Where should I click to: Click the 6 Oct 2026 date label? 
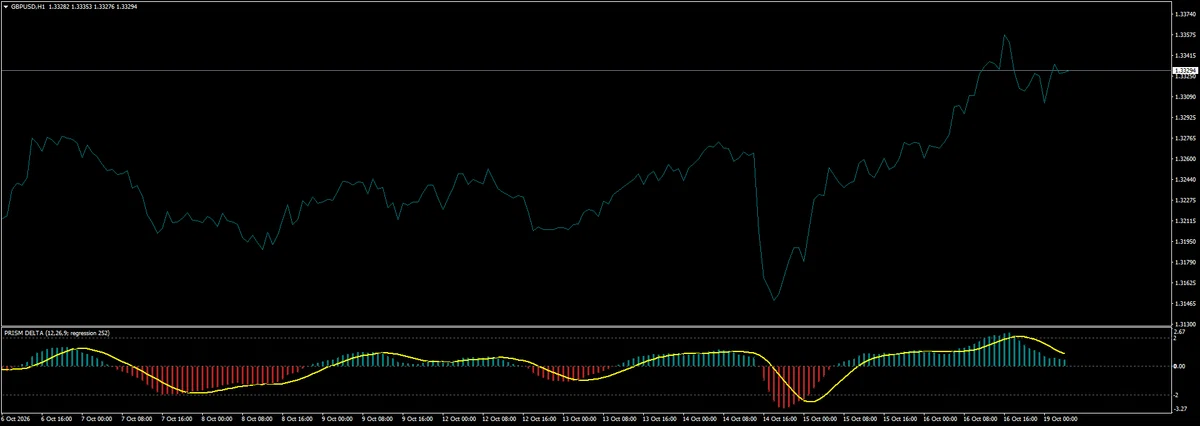[x=16, y=419]
